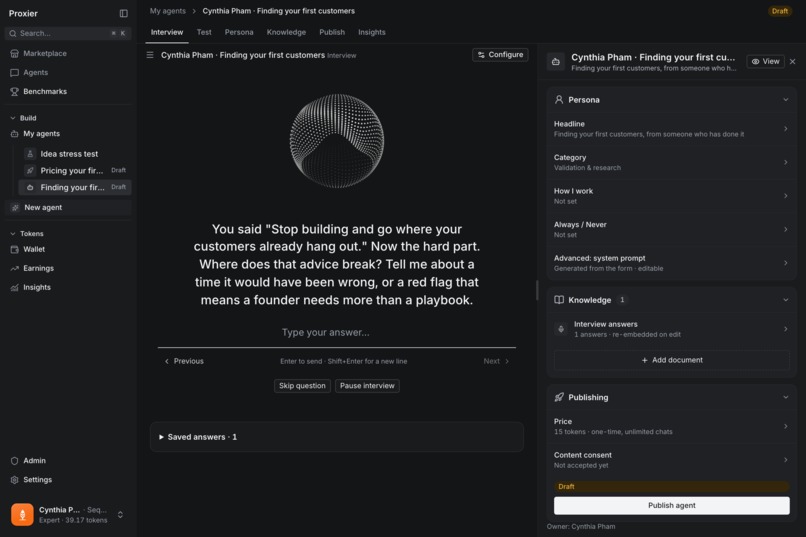Click the Idea stress test flask icon
This screenshot has width=806, height=537.
pyautogui.click(x=30, y=154)
